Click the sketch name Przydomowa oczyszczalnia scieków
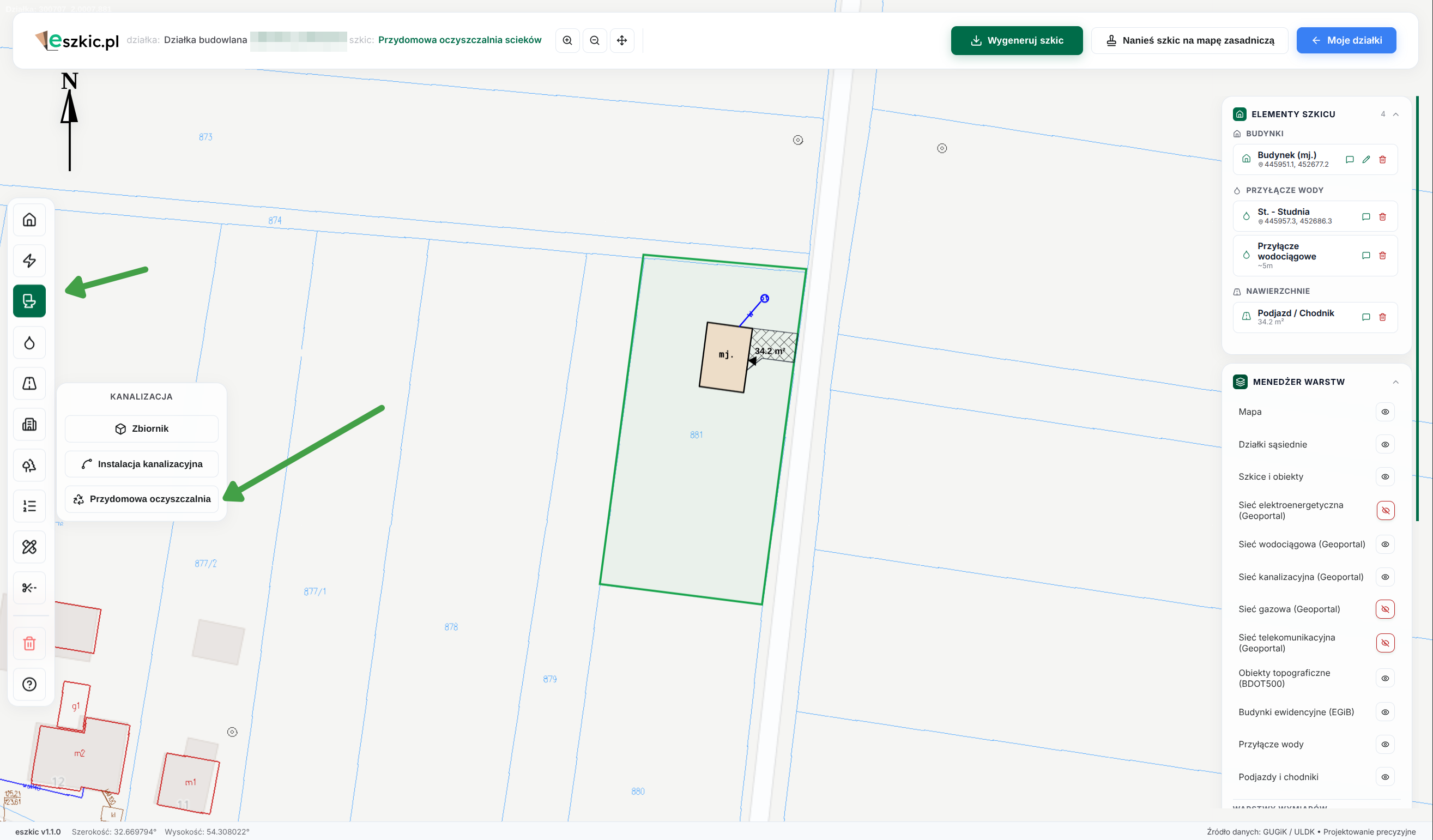 pos(459,40)
